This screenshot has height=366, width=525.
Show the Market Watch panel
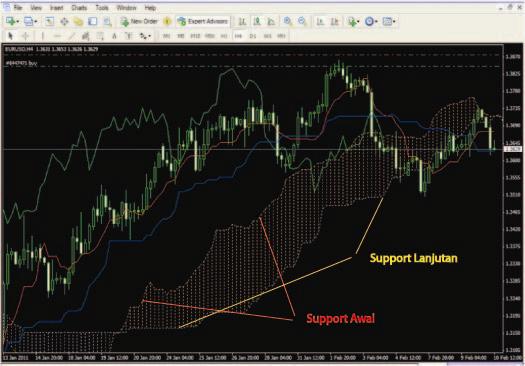pos(50,21)
